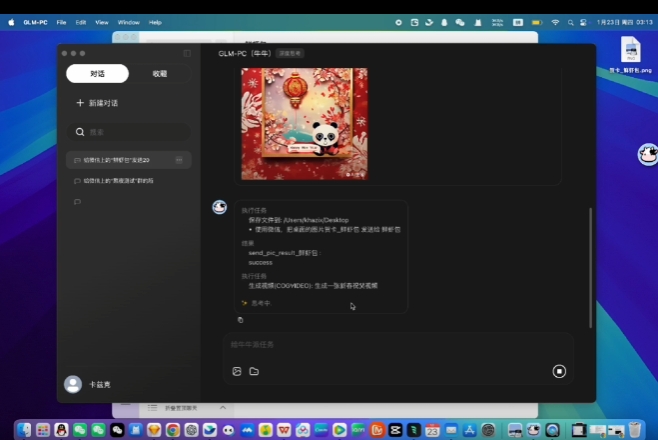658x440 pixels.
Task: Open Calendar from the Dock
Action: point(432,430)
